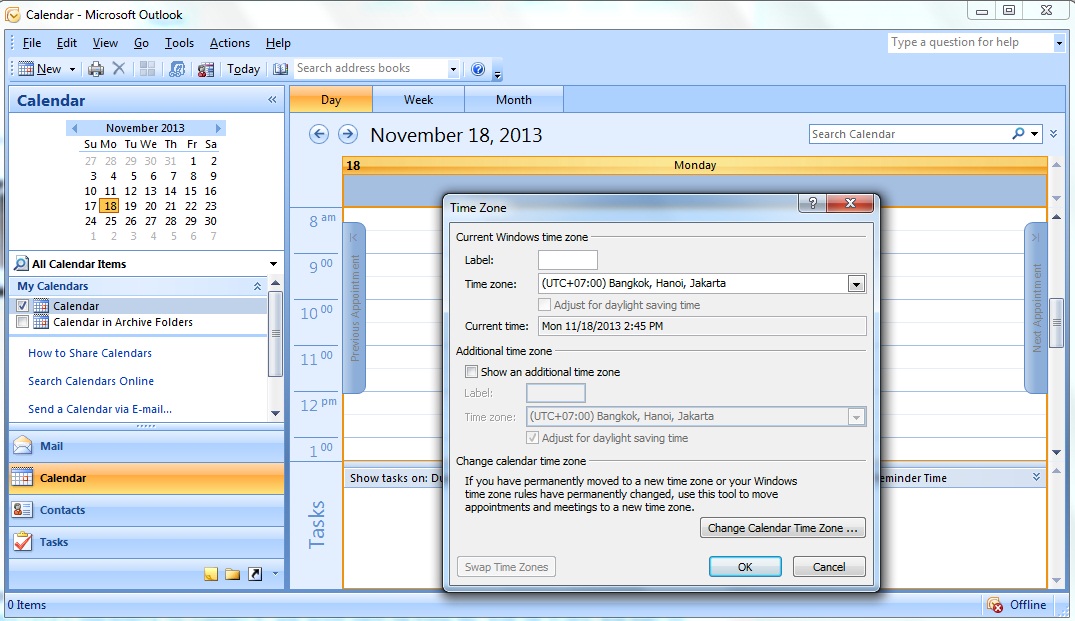Open Type a question for help dropdown

click(x=1059, y=43)
